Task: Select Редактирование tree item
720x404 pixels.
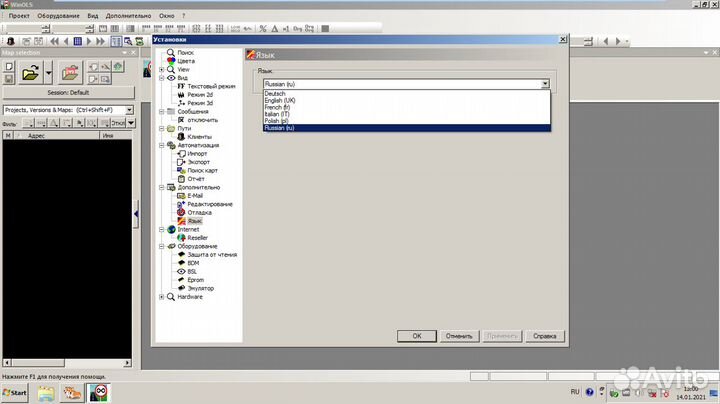Action: coord(210,204)
